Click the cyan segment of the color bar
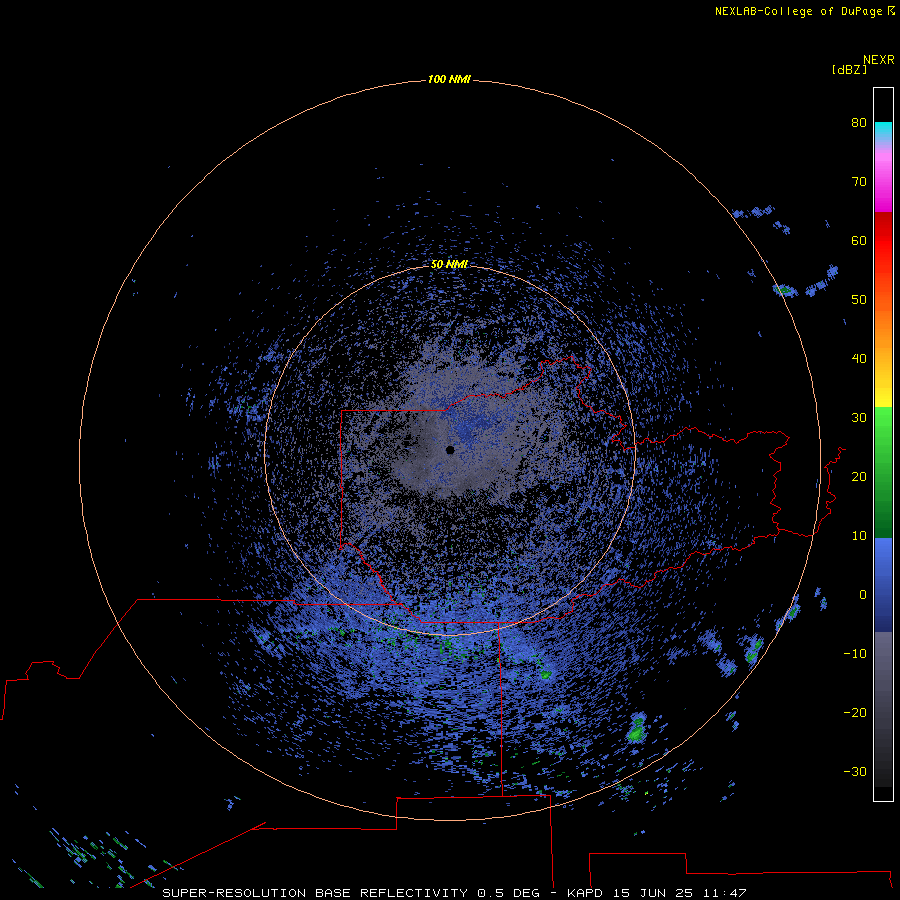The image size is (900, 900). pos(883,131)
